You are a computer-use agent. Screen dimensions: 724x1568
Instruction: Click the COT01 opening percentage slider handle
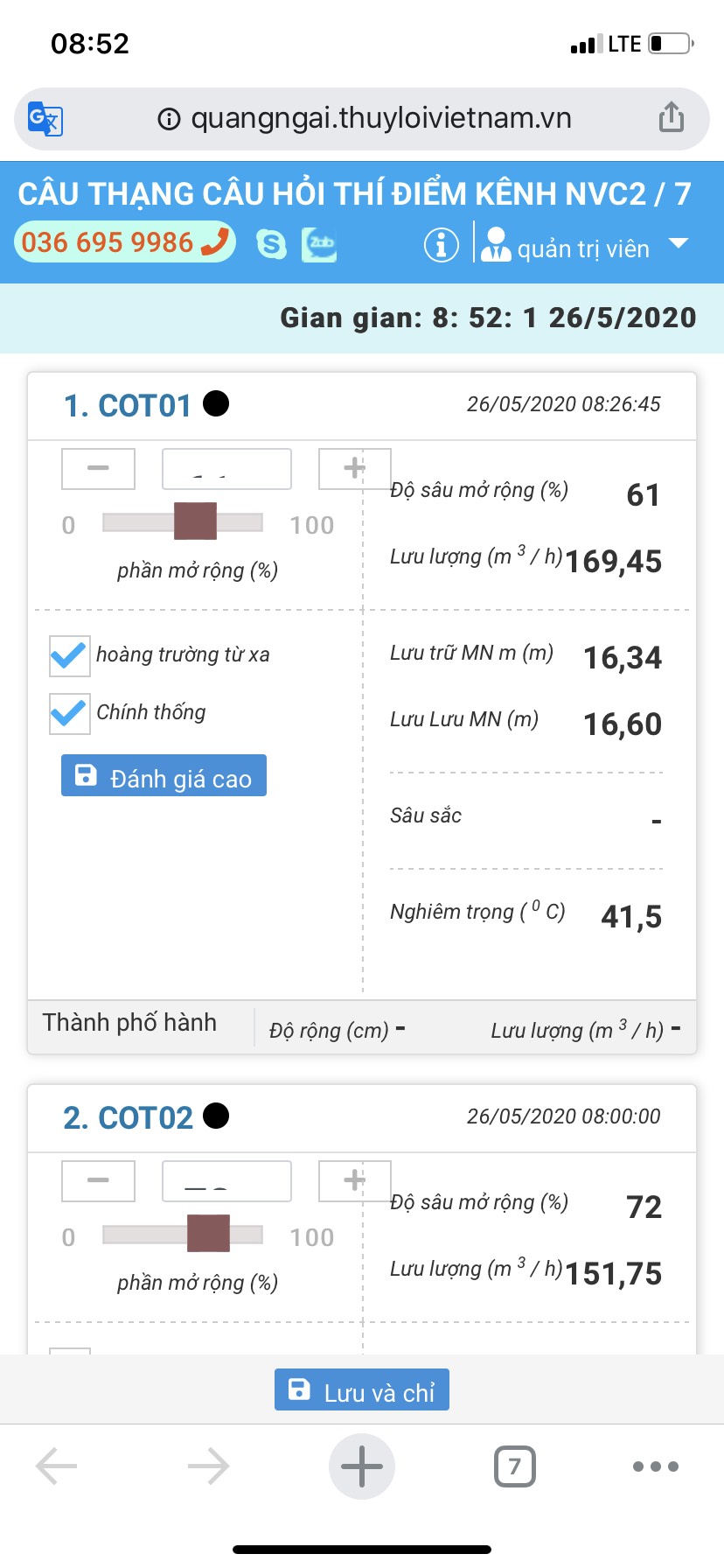pyautogui.click(x=195, y=521)
